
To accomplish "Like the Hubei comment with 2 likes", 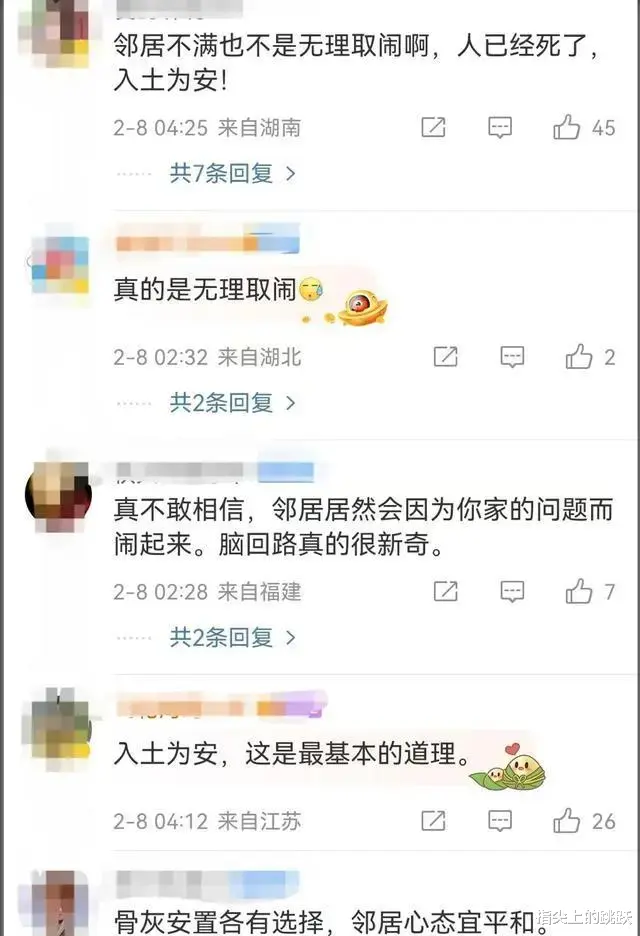I will [x=579, y=356].
